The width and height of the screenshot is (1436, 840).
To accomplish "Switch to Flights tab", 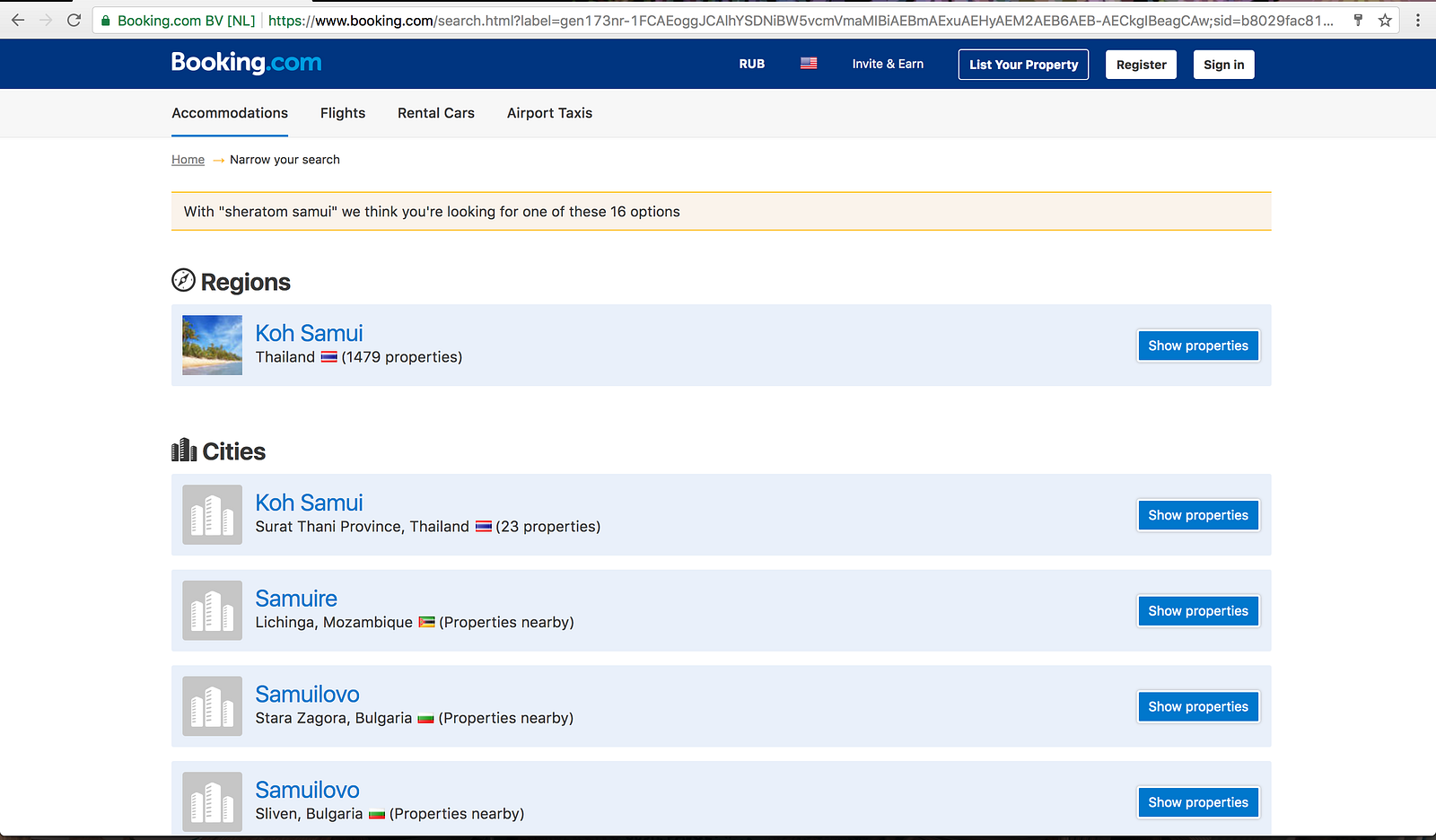I will pyautogui.click(x=343, y=113).
